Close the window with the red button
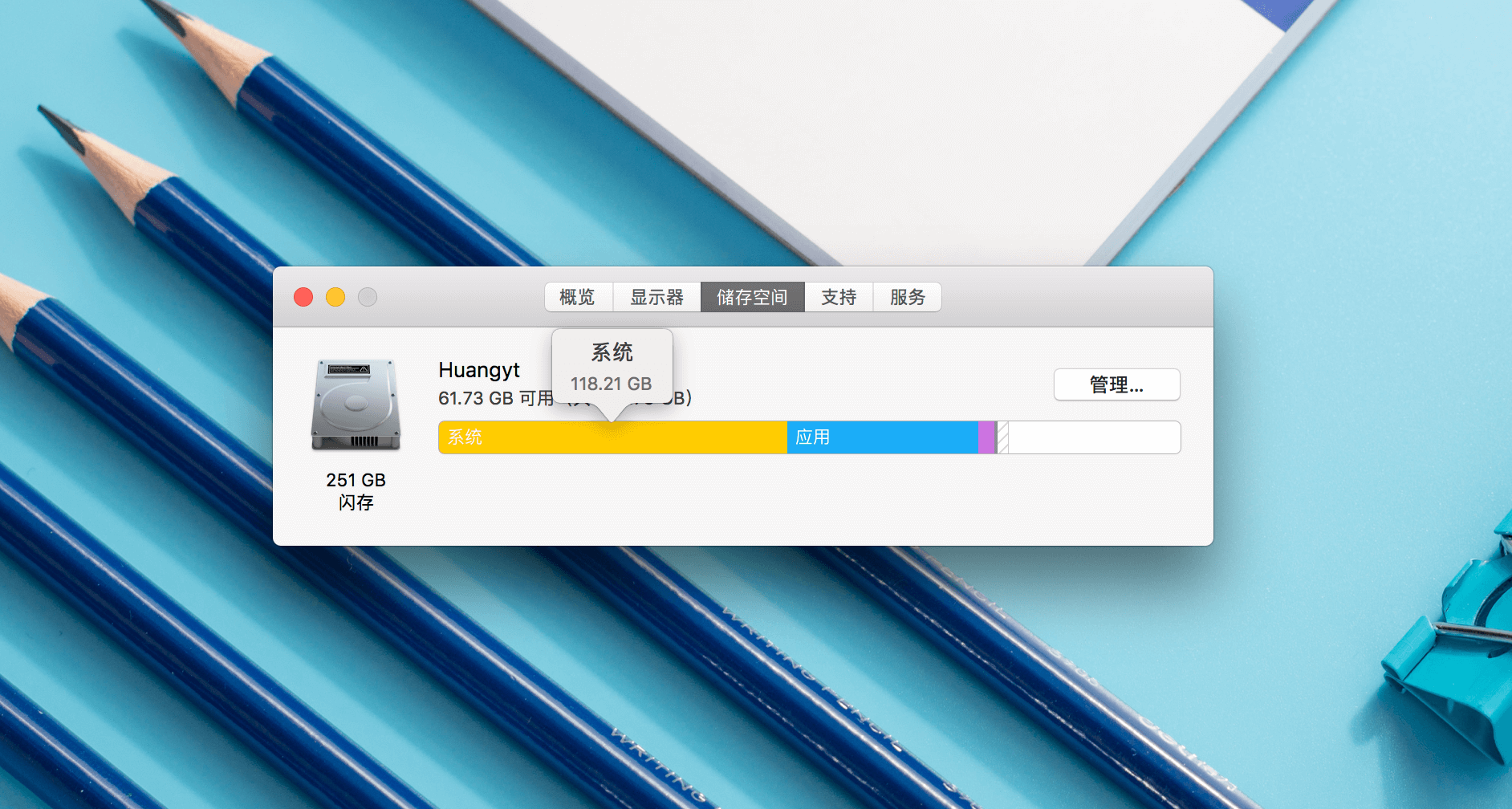1512x809 pixels. [x=303, y=297]
